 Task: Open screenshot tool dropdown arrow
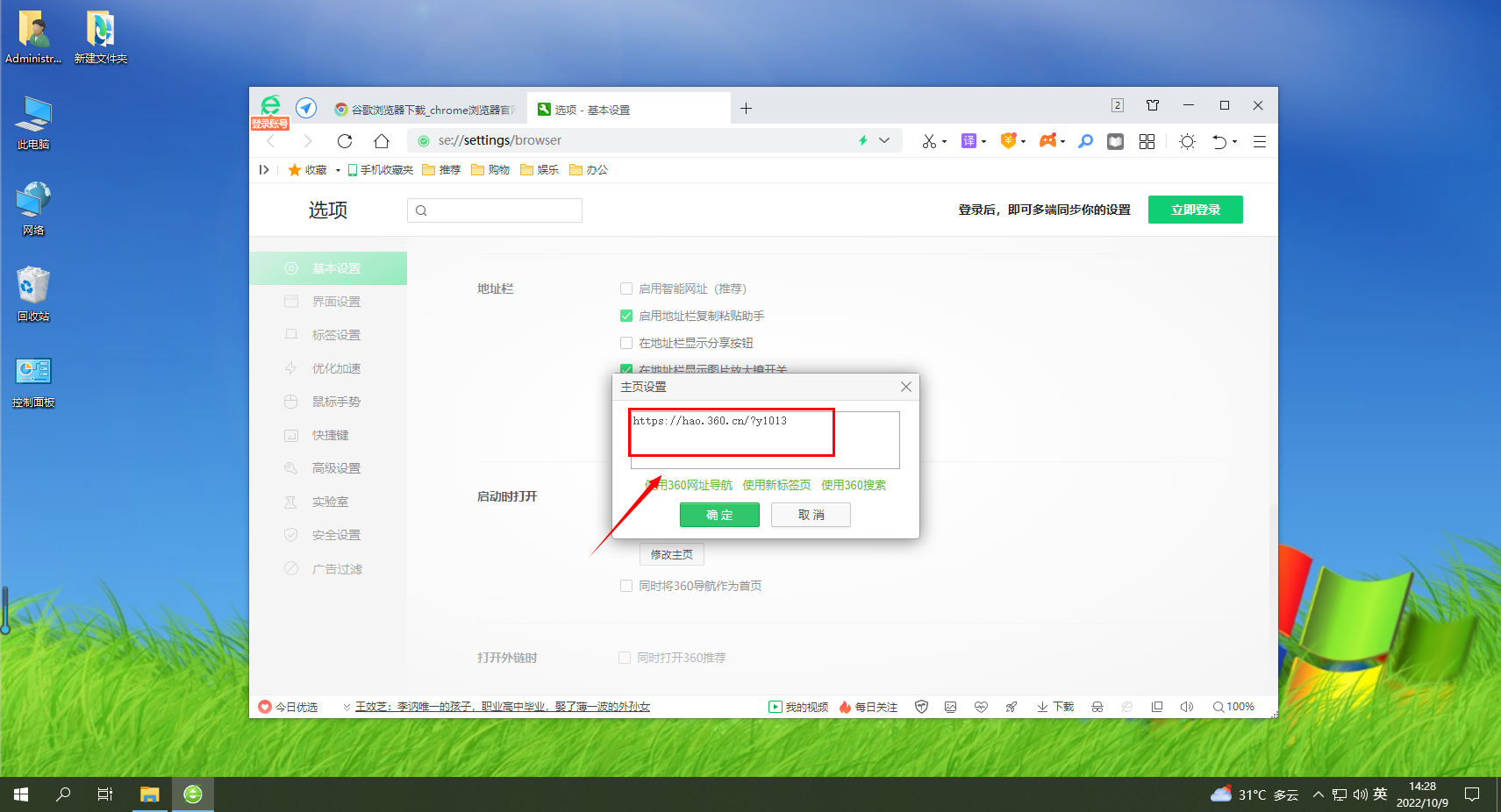pos(945,141)
